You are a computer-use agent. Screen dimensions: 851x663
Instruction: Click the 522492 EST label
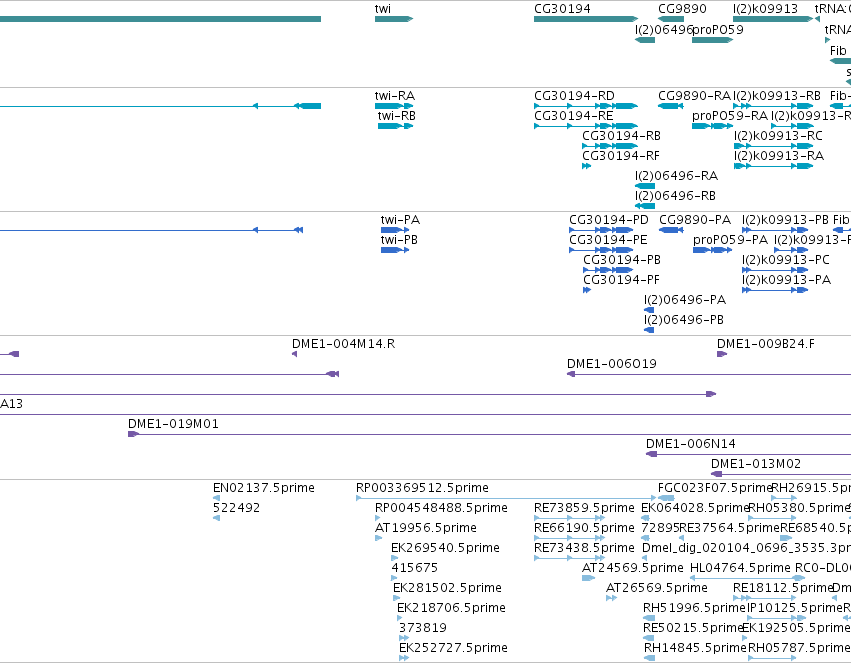237,508
